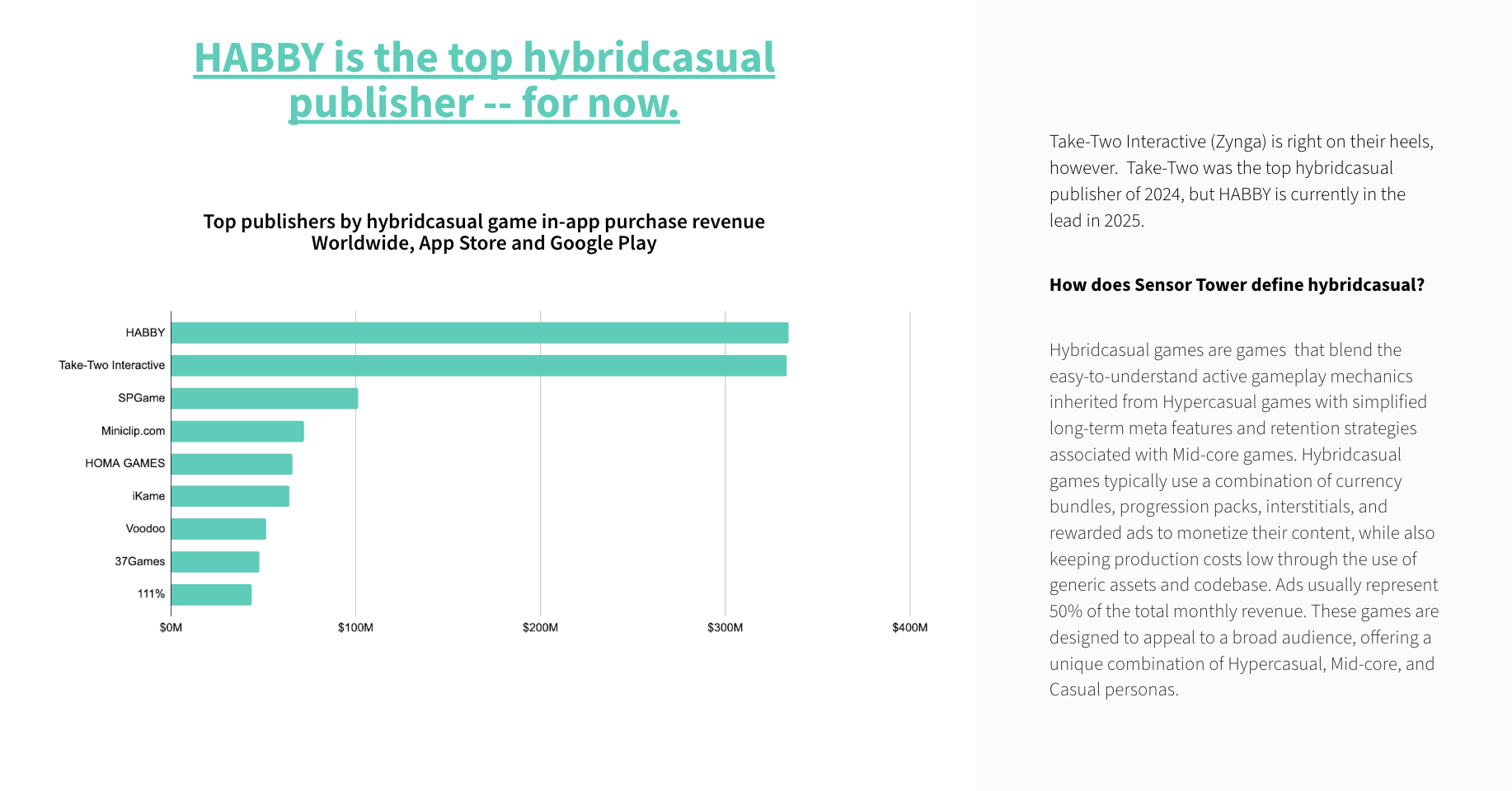Viewport: 1512px width, 791px height.
Task: Click the '$300M' axis tick label
Action: (x=725, y=628)
